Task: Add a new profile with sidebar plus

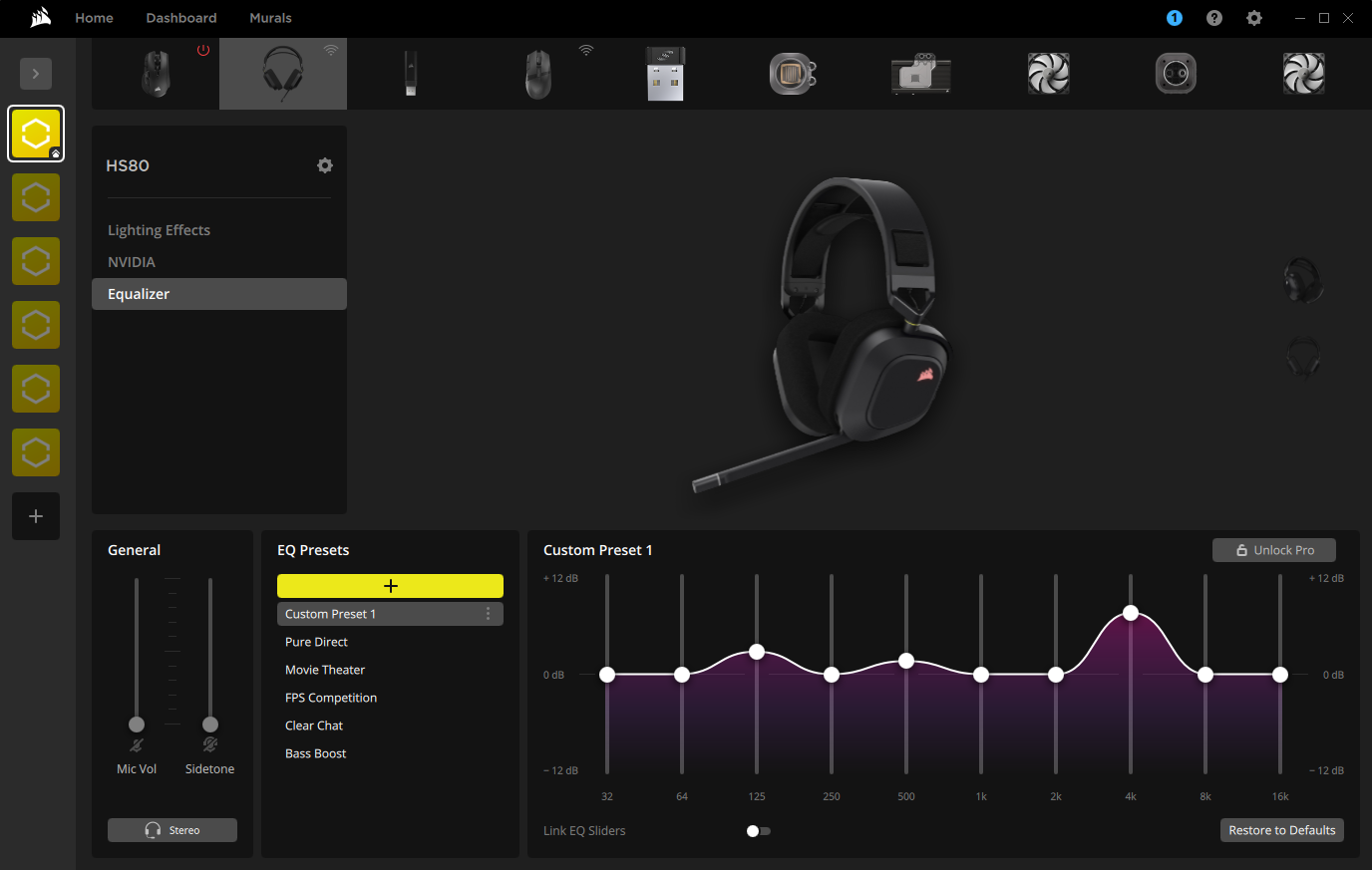Action: [36, 516]
